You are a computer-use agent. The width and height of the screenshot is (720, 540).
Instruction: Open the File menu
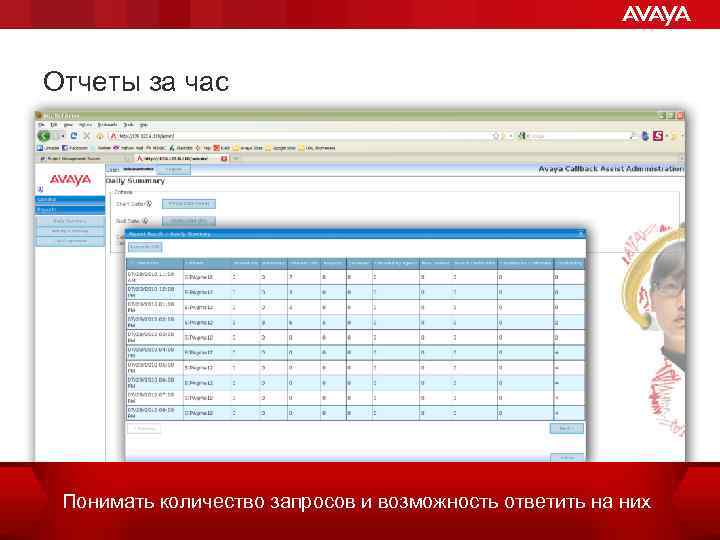coord(41,124)
